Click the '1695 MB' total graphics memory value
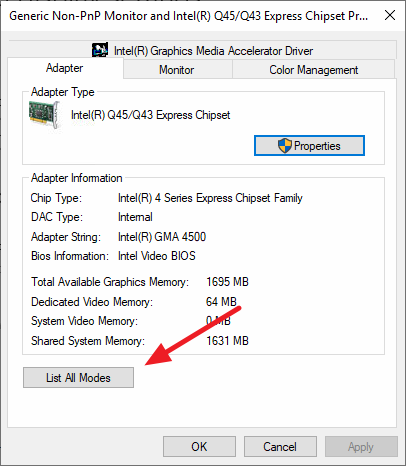This screenshot has height=466, width=406. [227, 282]
